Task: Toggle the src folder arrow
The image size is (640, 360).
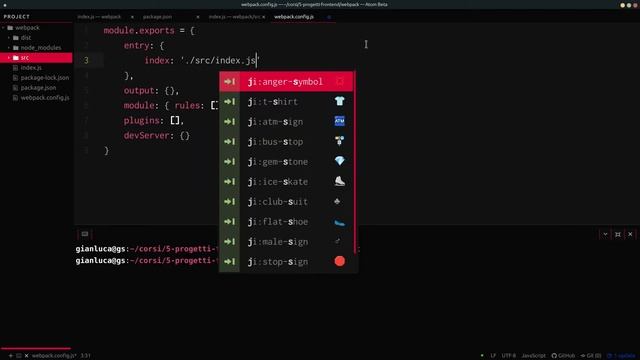Action: pos(9,58)
